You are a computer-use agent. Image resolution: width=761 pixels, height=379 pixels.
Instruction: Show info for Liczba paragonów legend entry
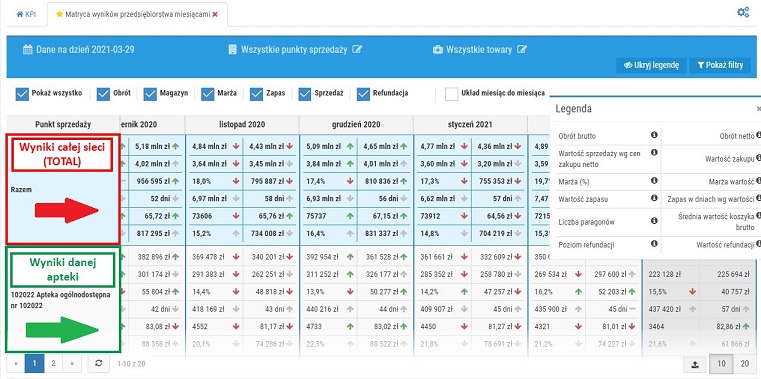(654, 221)
